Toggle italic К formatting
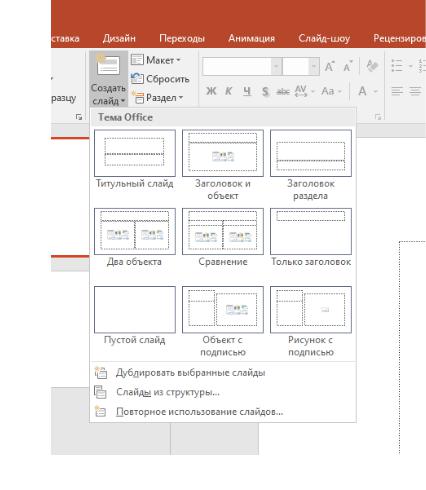Viewport: 426px width, 490px height. [229, 91]
